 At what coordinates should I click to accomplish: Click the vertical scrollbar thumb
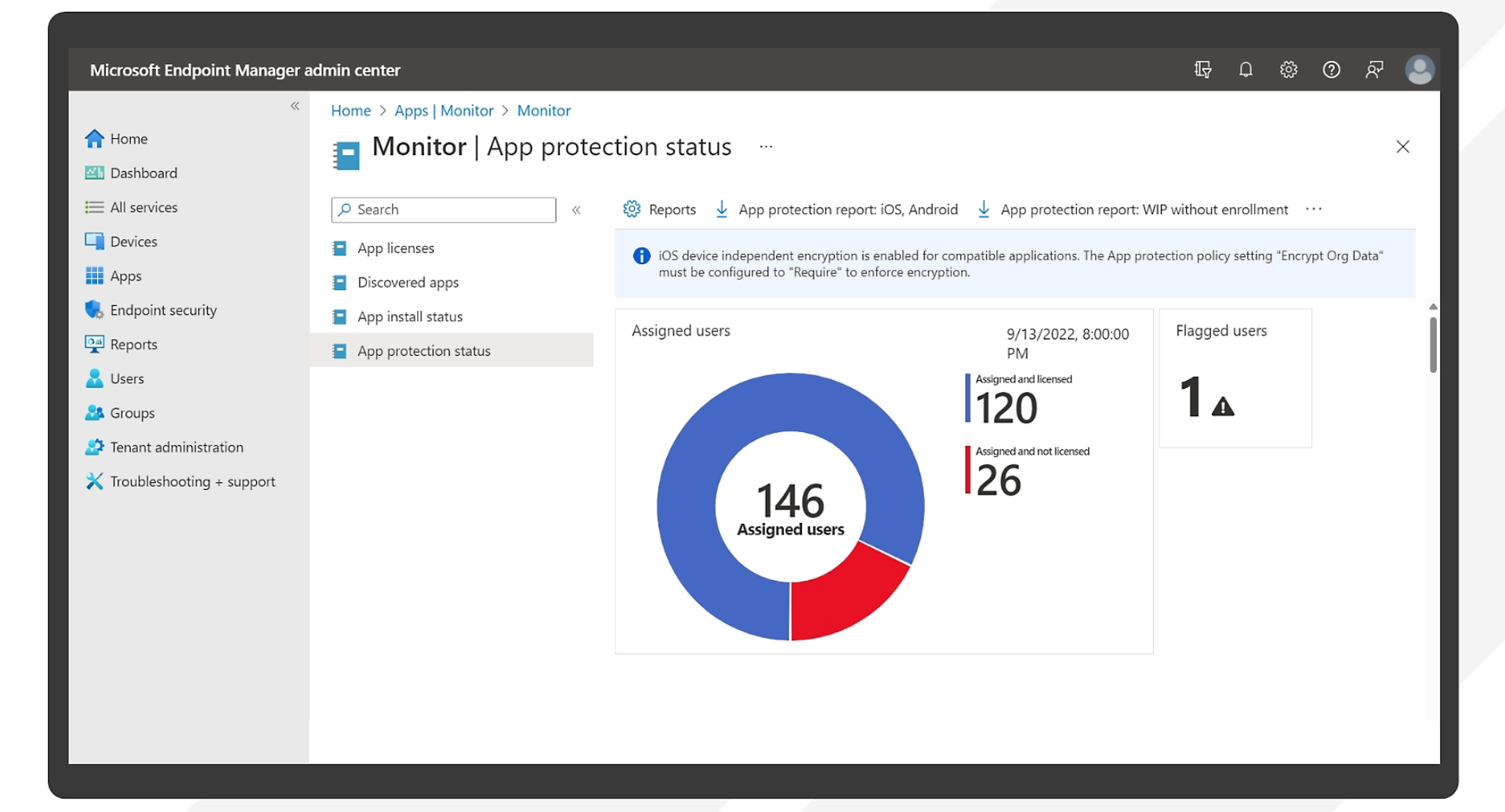pos(1433,345)
